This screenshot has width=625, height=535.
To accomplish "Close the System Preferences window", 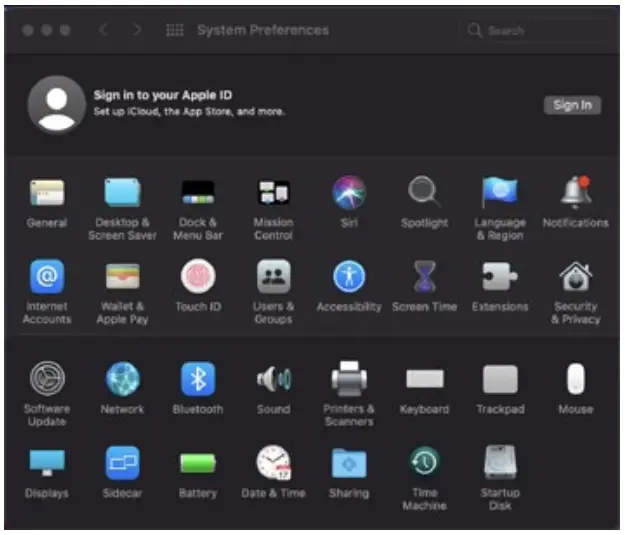I will (x=28, y=30).
